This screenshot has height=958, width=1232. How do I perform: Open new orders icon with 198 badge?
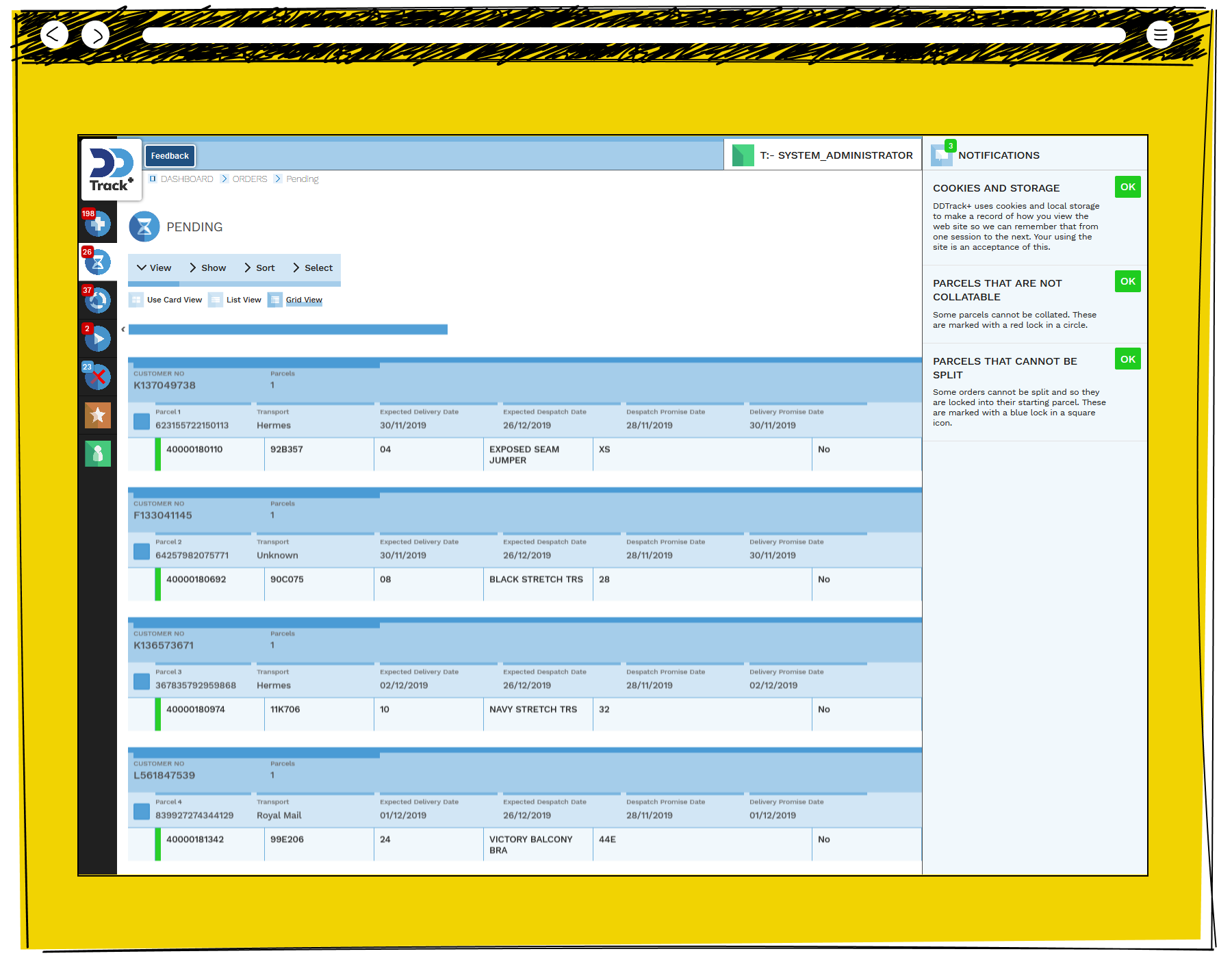(98, 223)
